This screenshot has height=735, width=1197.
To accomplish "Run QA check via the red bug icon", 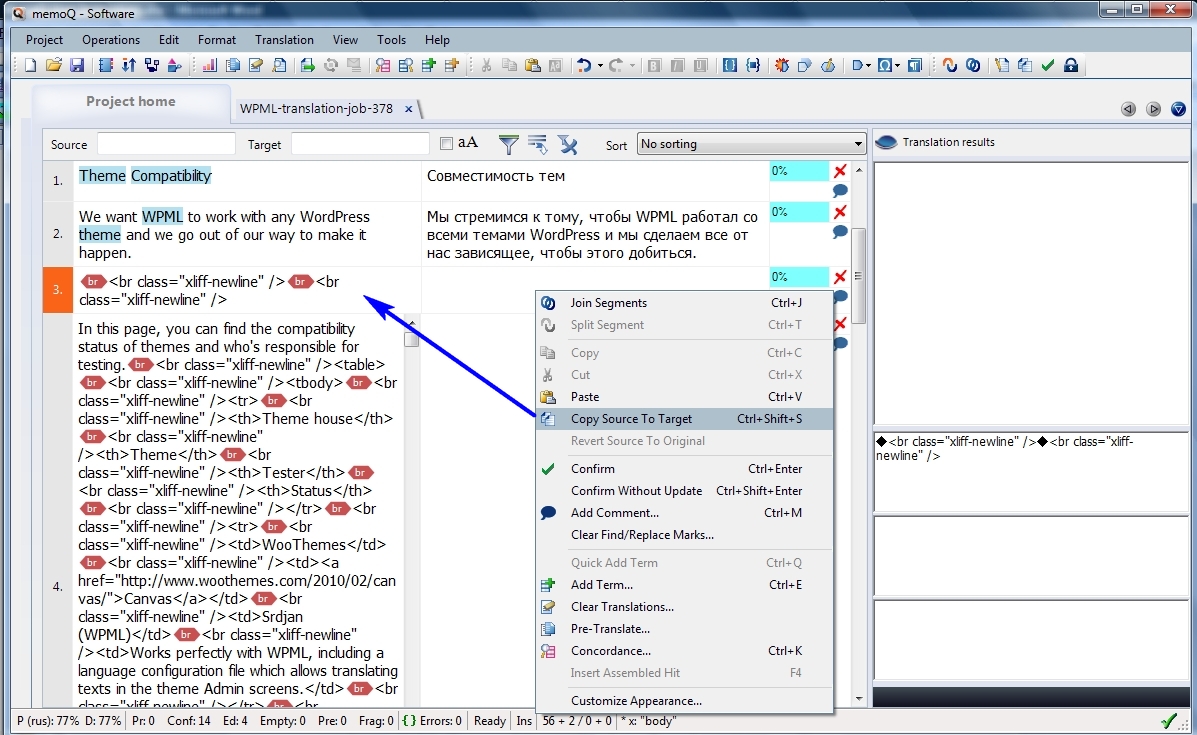I will (x=782, y=65).
